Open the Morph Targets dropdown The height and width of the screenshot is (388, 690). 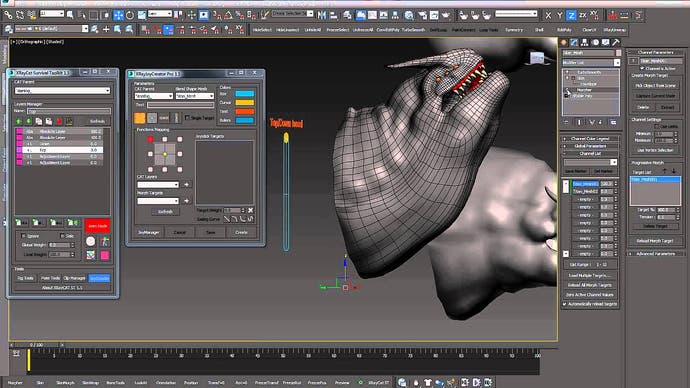tap(158, 201)
